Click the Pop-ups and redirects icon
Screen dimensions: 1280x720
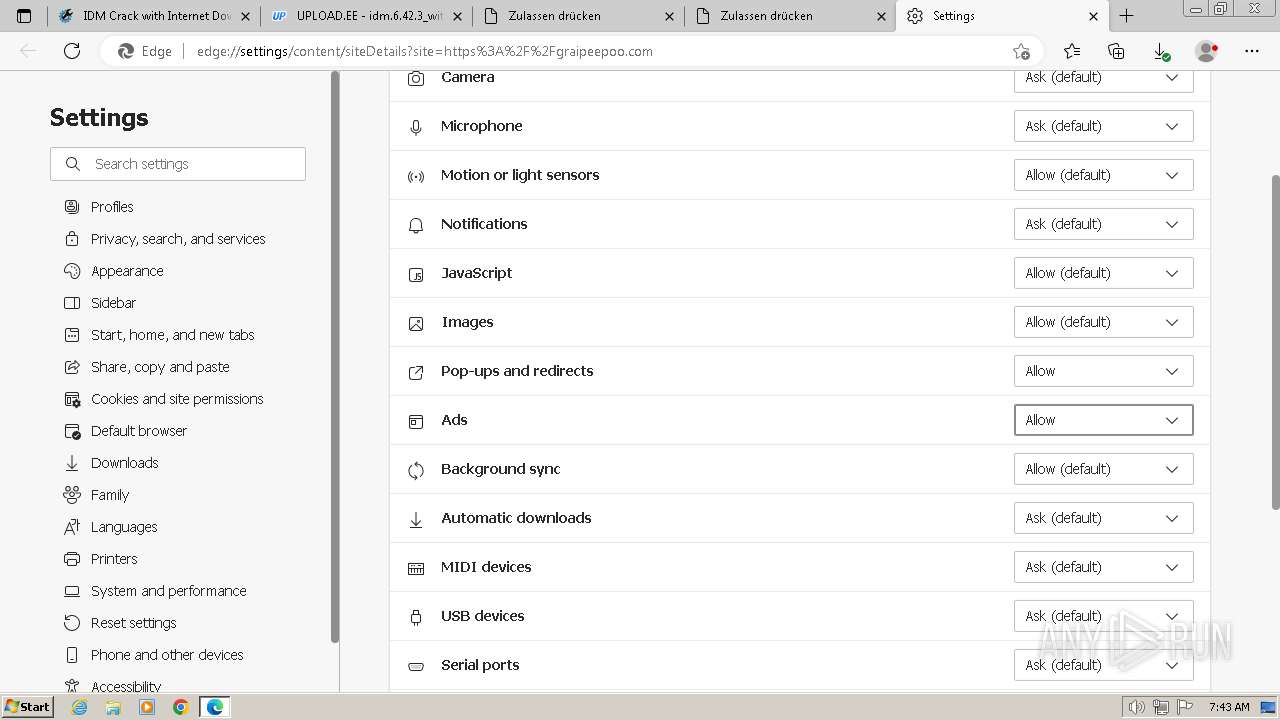(416, 372)
